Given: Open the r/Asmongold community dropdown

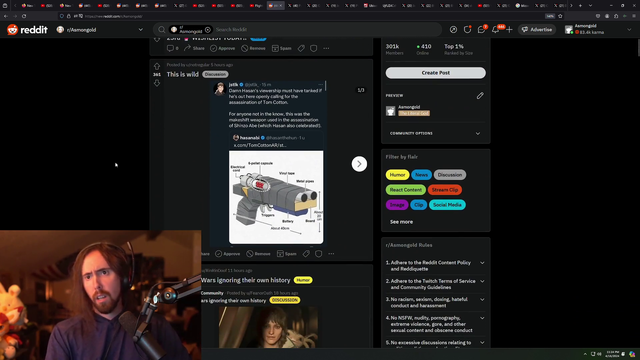Looking at the screenshot, I should coord(100,29).
